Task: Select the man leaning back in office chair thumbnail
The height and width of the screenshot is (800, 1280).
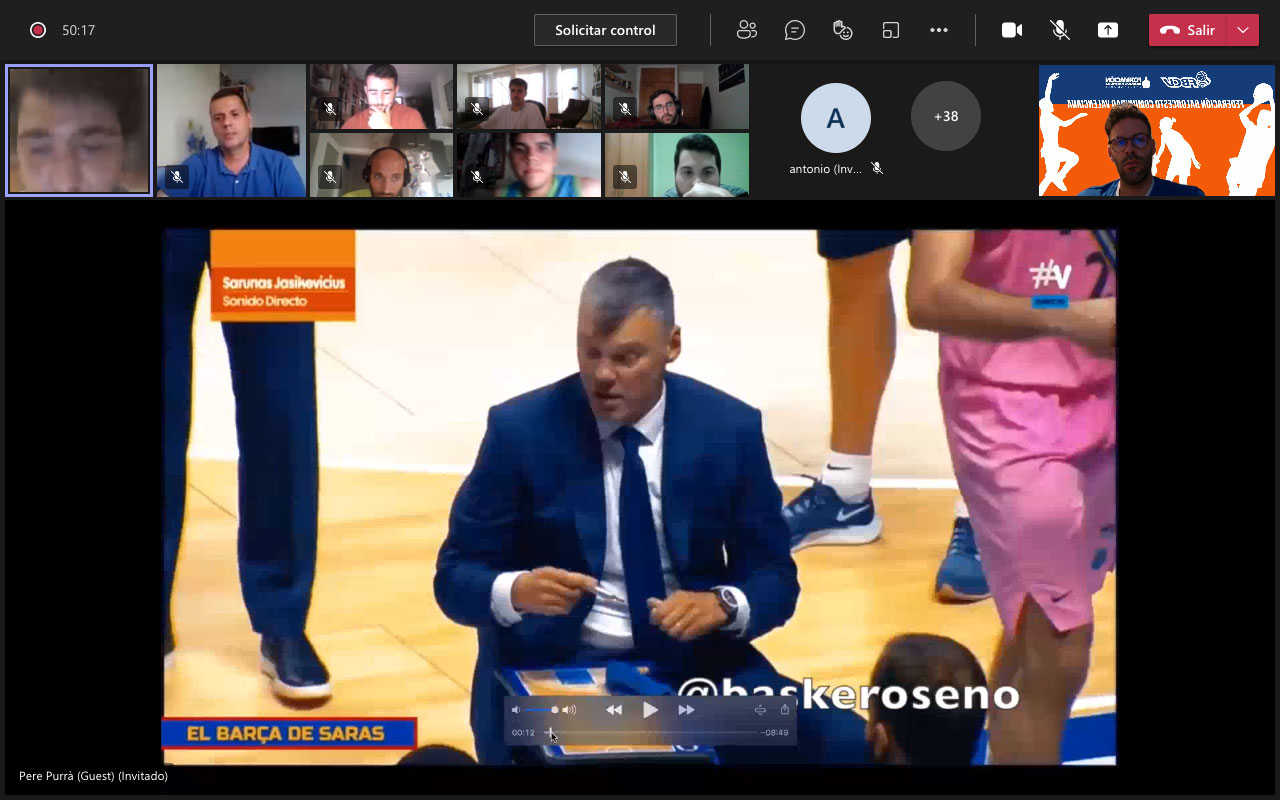Action: tap(529, 96)
